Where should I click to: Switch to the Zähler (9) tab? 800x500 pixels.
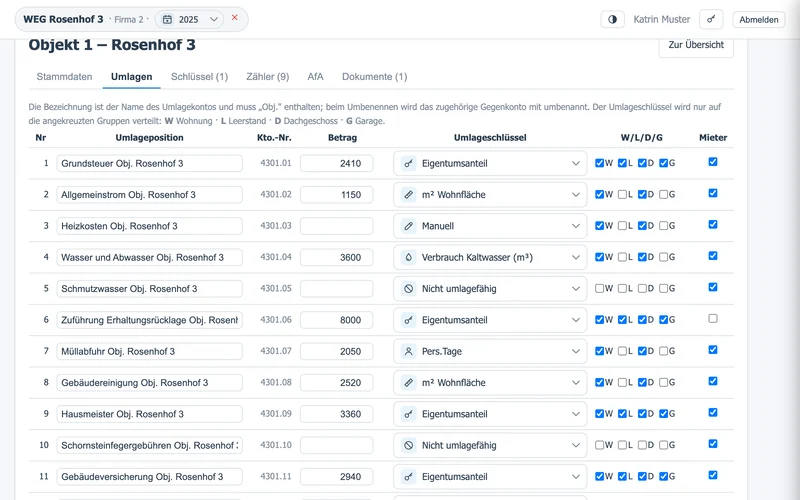tap(267, 77)
